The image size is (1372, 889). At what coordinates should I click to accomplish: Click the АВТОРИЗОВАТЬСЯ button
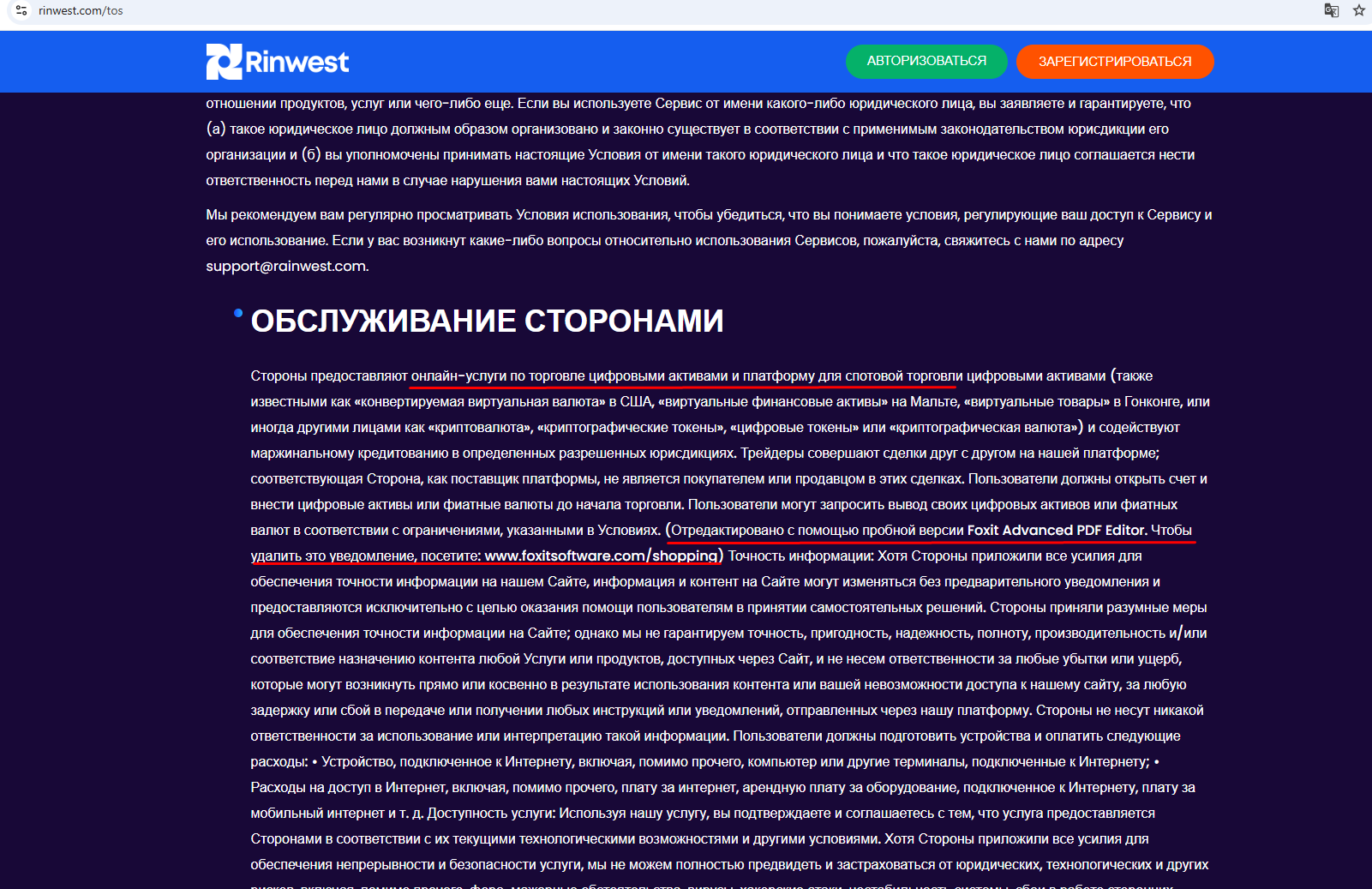(926, 61)
